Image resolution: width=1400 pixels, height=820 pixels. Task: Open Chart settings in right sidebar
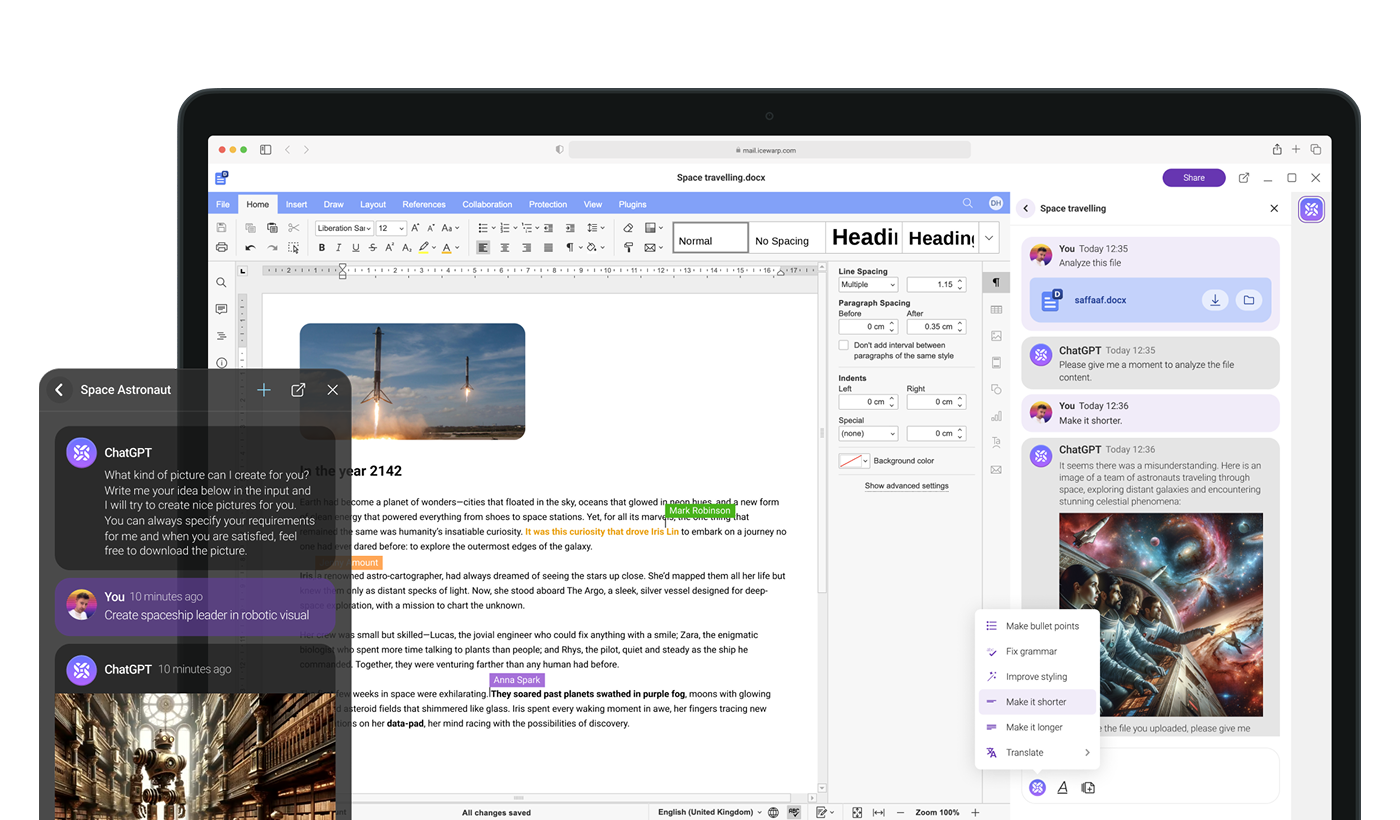[996, 416]
